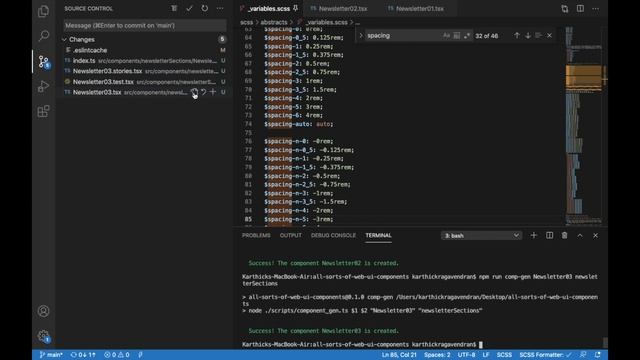Select the Source Control activity bar icon
640x360 pixels.
pyautogui.click(x=43, y=62)
